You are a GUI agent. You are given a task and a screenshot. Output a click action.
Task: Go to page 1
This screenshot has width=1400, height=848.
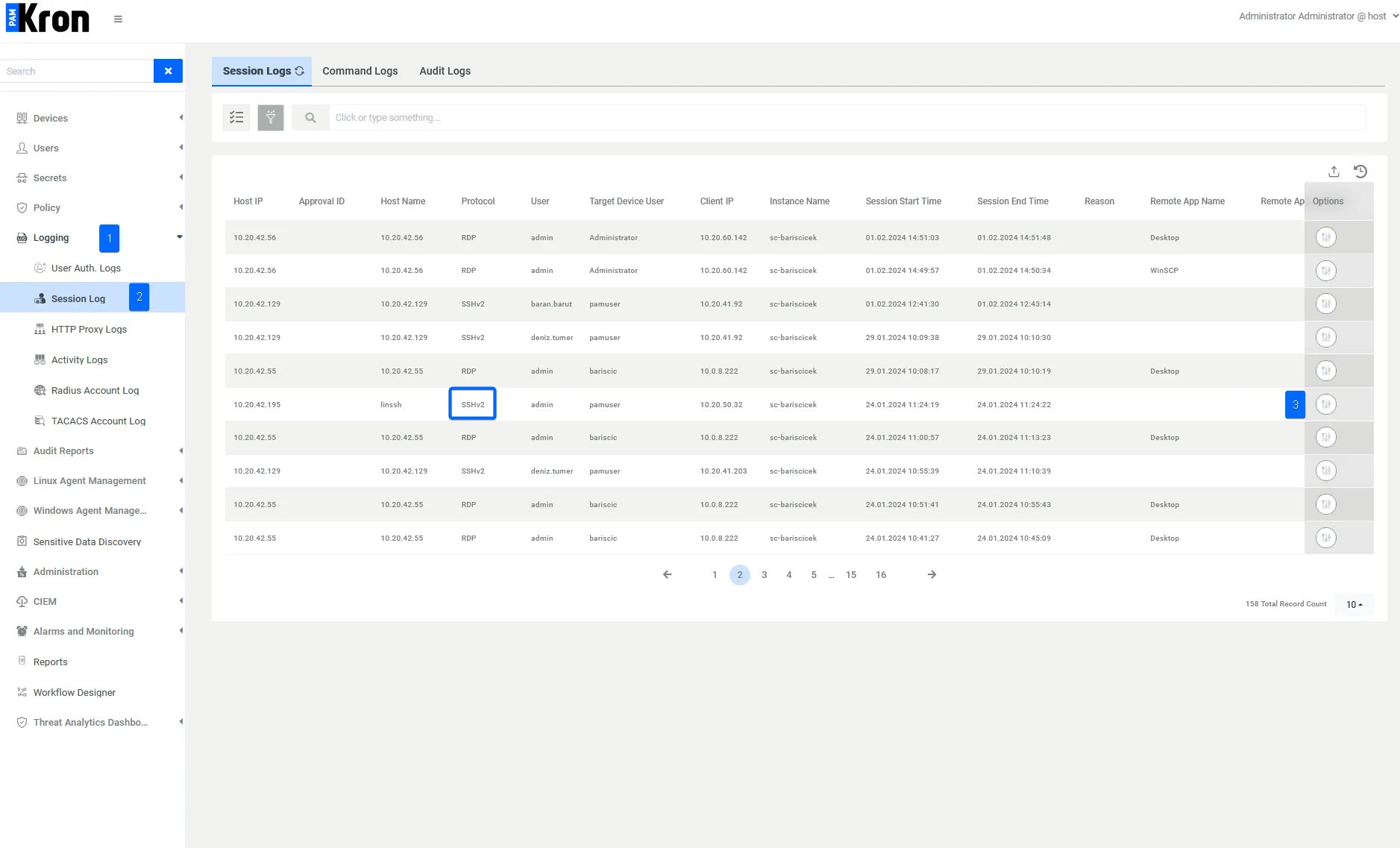click(715, 574)
